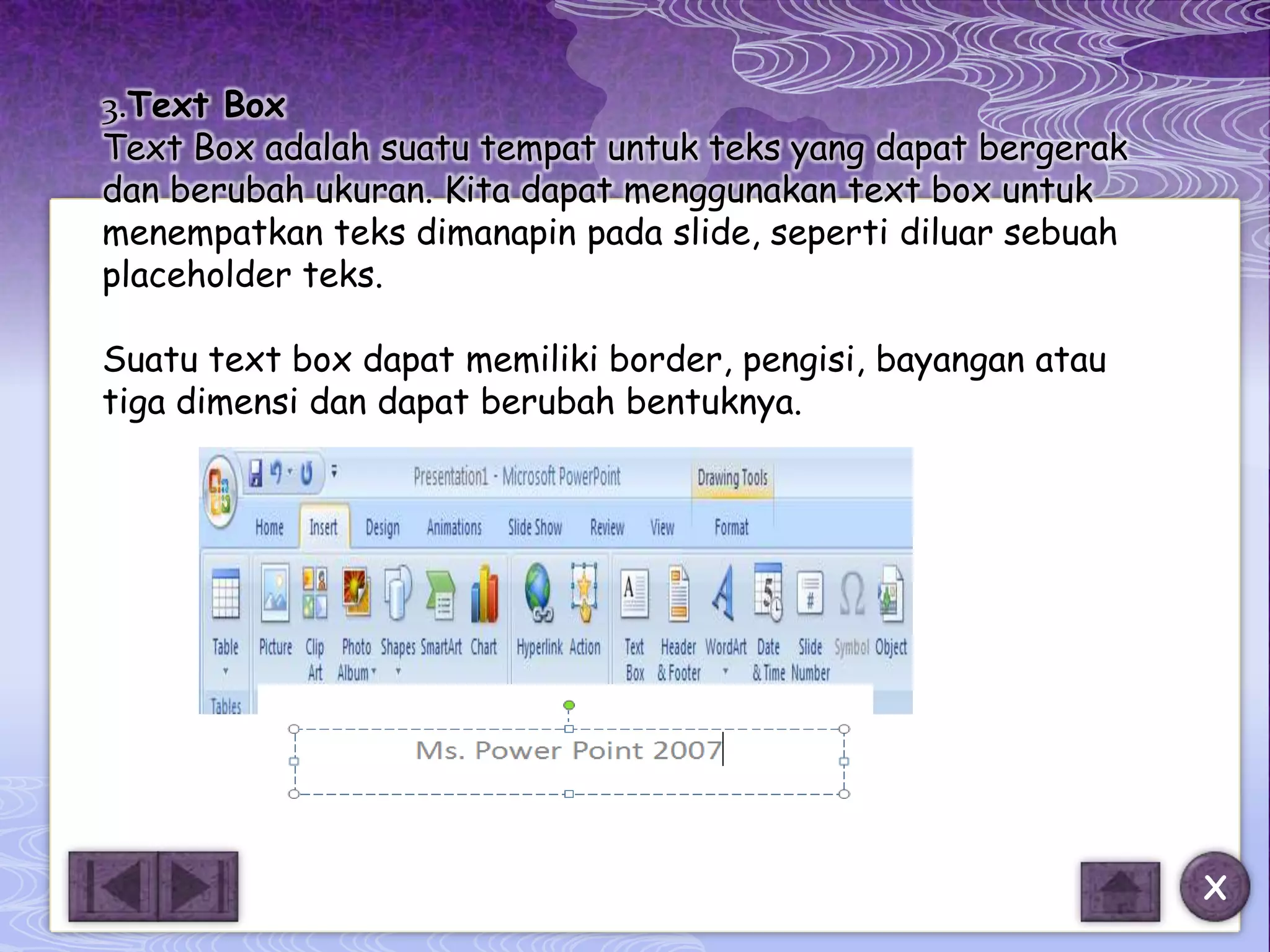Image resolution: width=1270 pixels, height=952 pixels.
Task: Click the Chart icon
Action: (484, 594)
